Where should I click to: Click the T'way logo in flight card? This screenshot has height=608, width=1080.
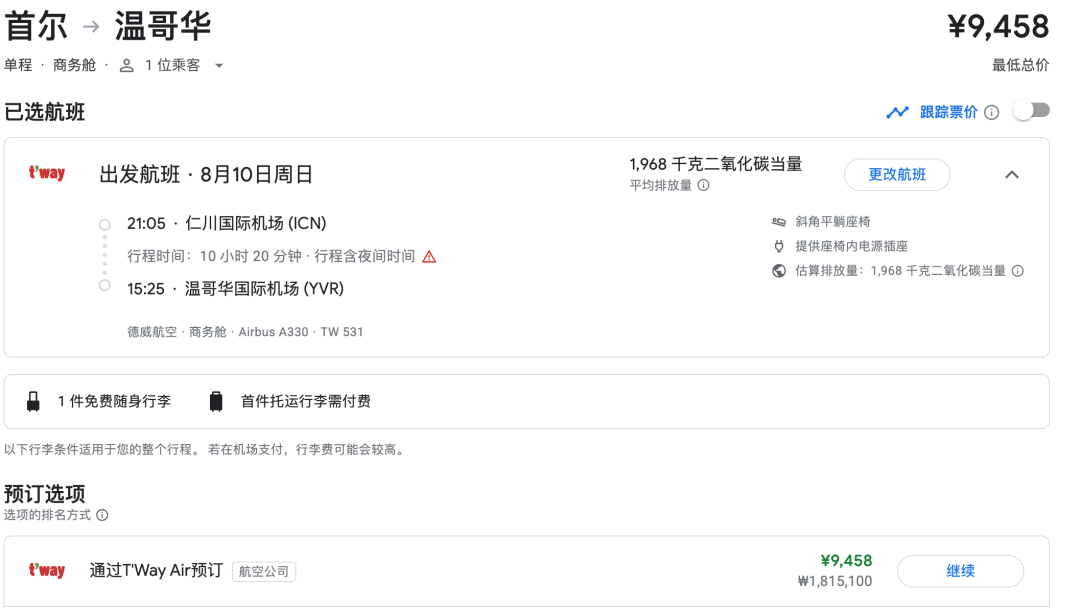(46, 174)
